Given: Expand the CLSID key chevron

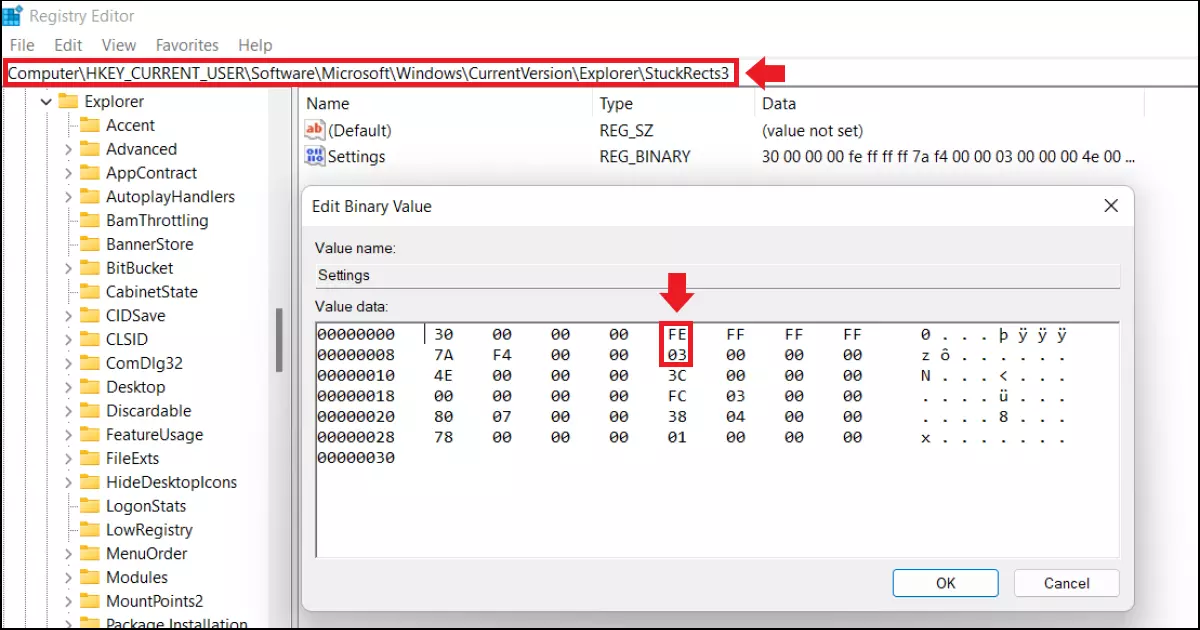Looking at the screenshot, I should click(68, 339).
